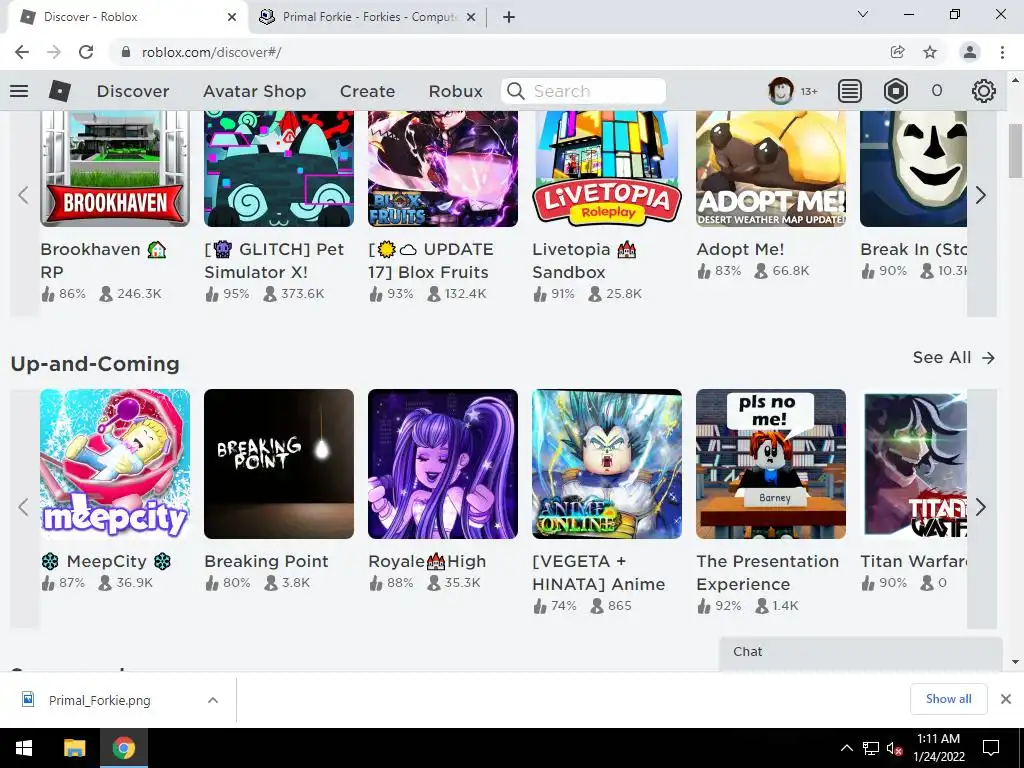Screen dimensions: 1024x768
Task: Click the muted volume tray icon
Action: point(895,748)
